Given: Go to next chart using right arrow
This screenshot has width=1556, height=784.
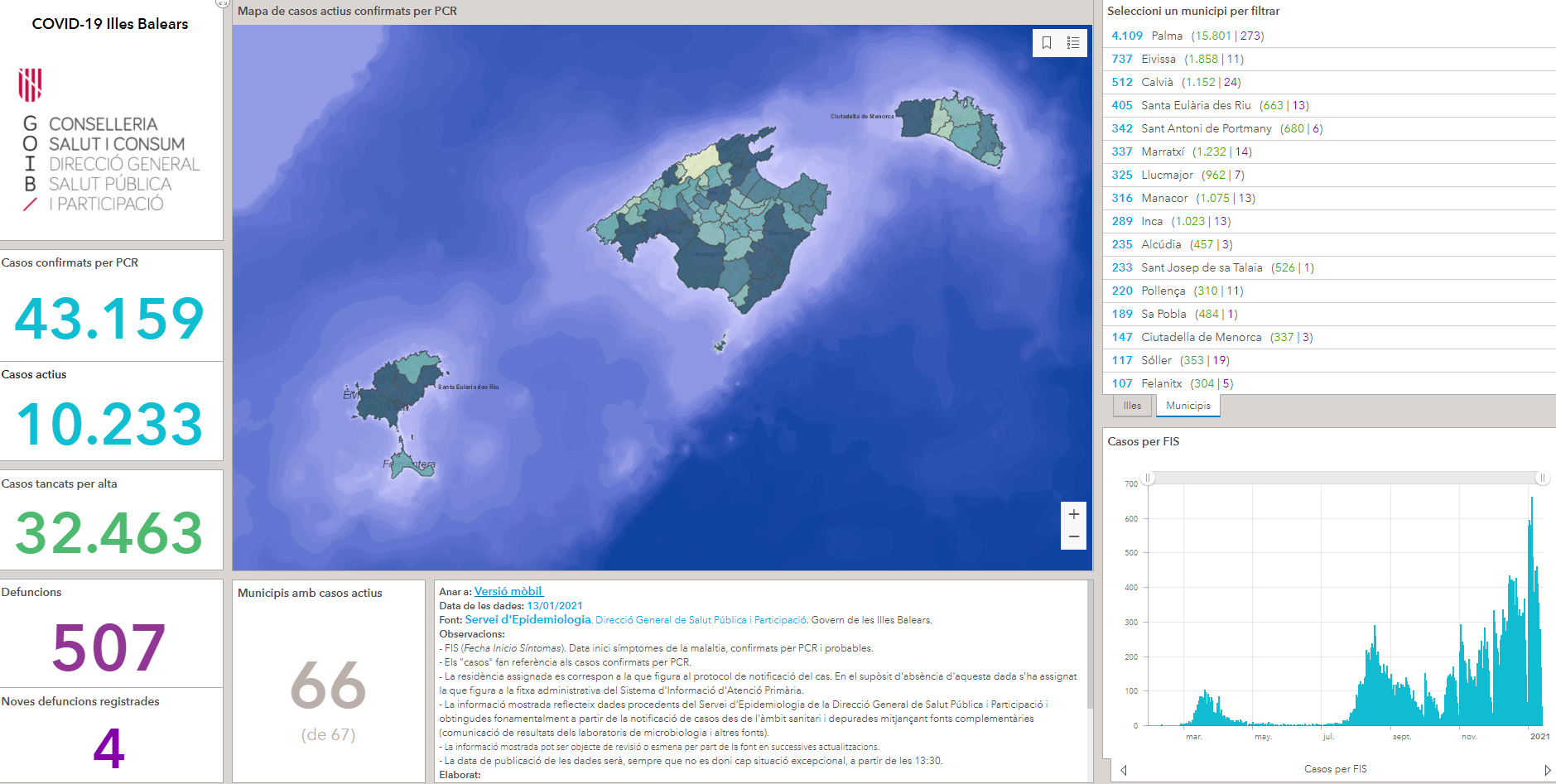Looking at the screenshot, I should pyautogui.click(x=1547, y=770).
